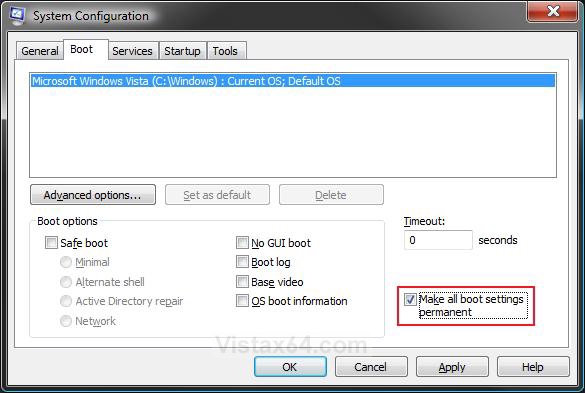Choose the Alternate shell option
585x393 pixels.
point(66,282)
